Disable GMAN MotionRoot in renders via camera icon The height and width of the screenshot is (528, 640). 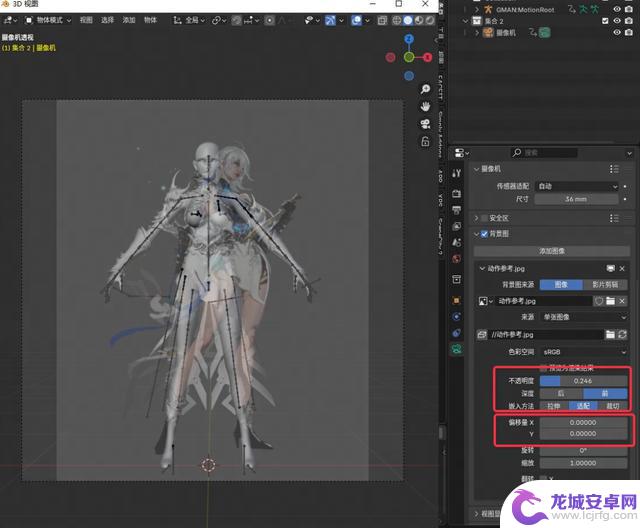point(629,9)
